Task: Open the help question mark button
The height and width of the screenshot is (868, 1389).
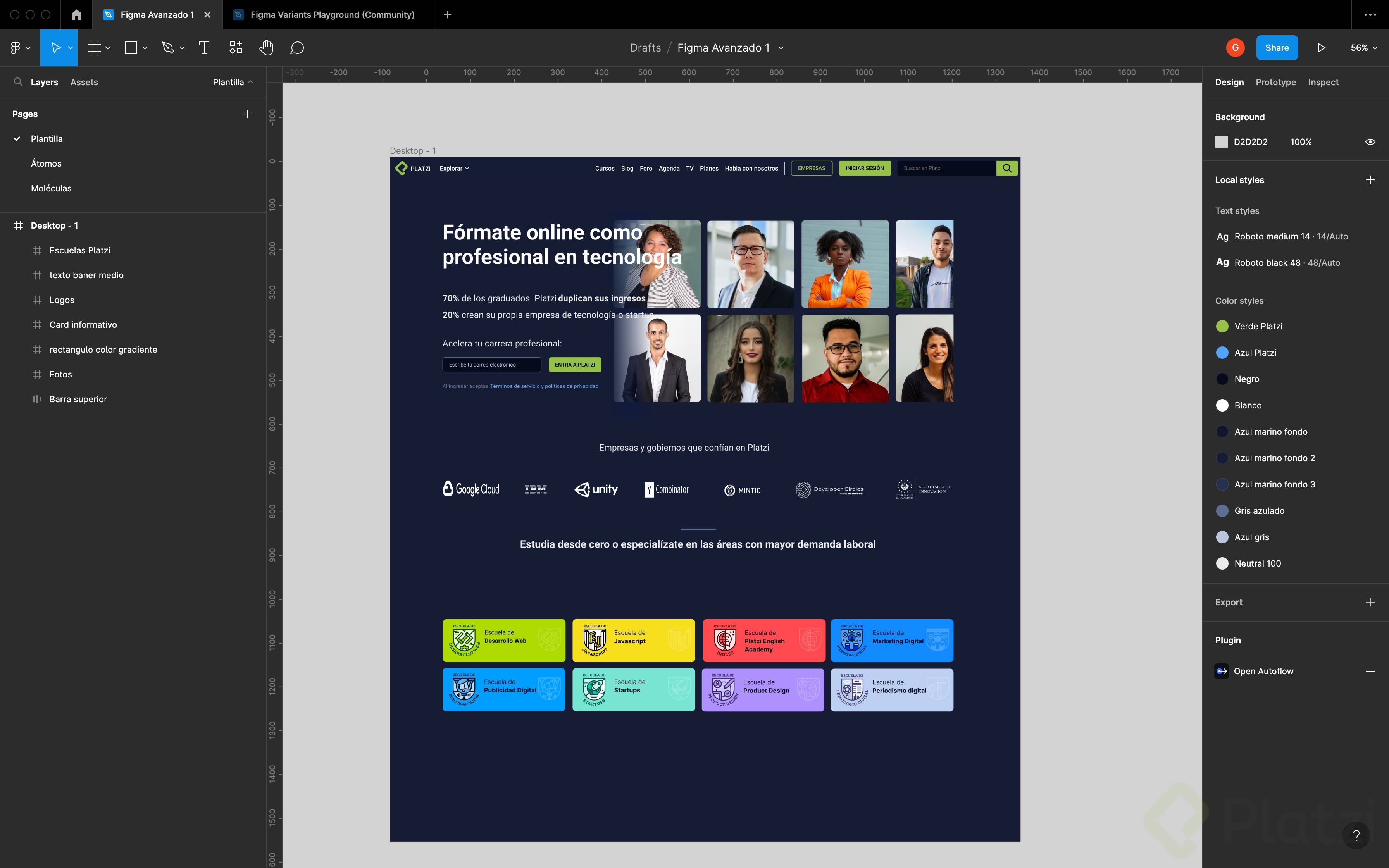Action: 1356,835
